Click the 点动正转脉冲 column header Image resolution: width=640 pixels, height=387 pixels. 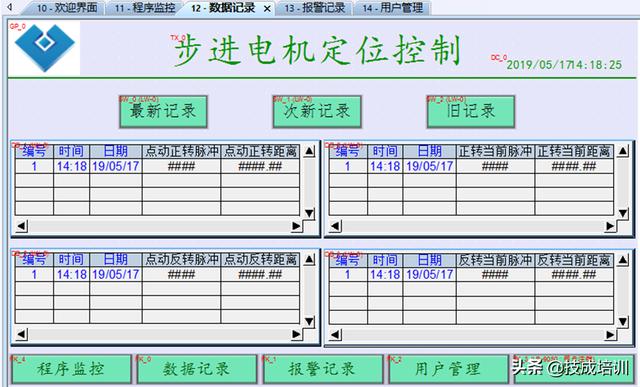point(182,151)
